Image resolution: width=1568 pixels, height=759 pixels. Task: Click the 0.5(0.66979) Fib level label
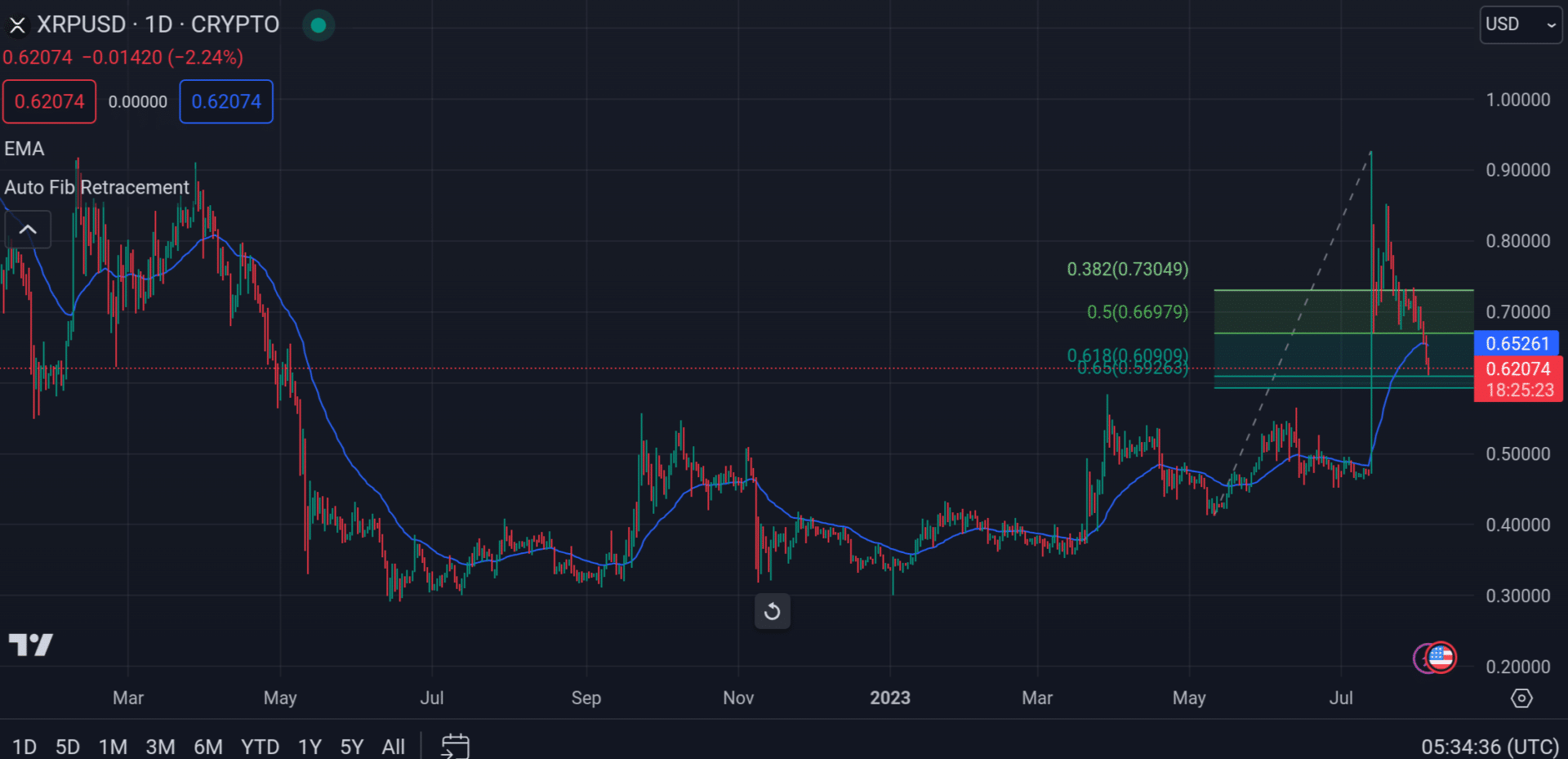[1138, 311]
